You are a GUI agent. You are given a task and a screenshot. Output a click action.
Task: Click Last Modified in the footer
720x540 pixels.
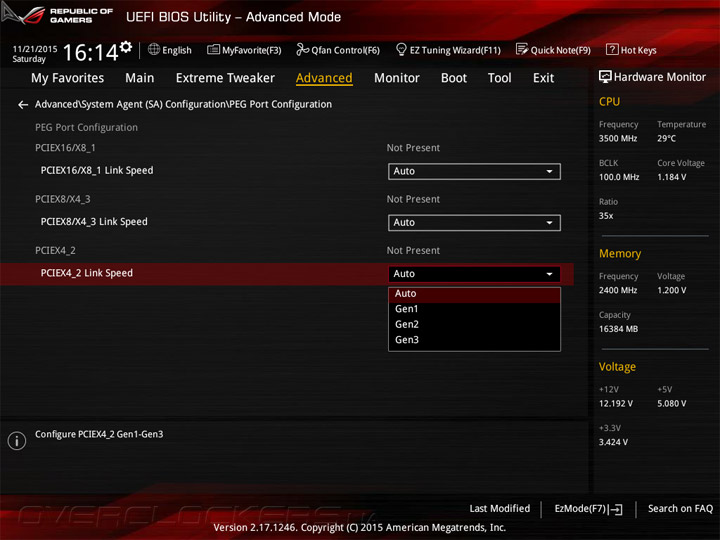[x=500, y=509]
